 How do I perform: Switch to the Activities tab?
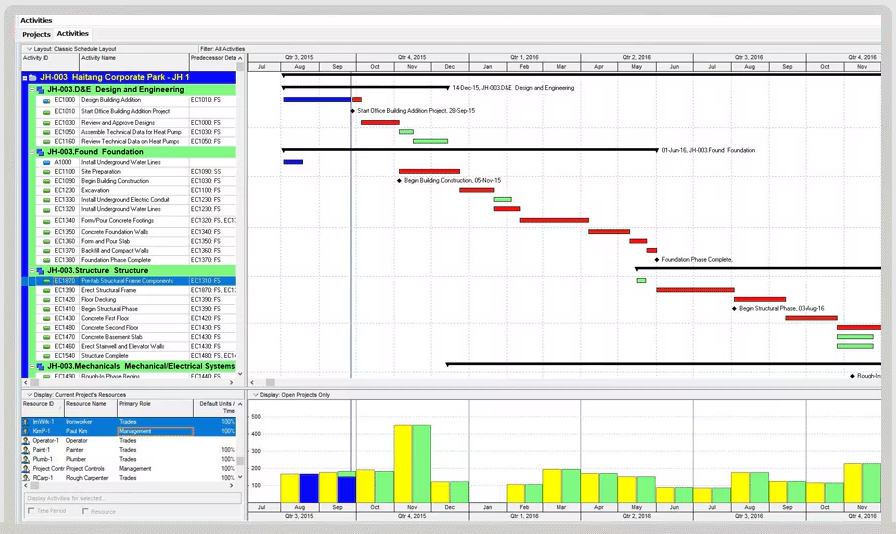click(73, 34)
